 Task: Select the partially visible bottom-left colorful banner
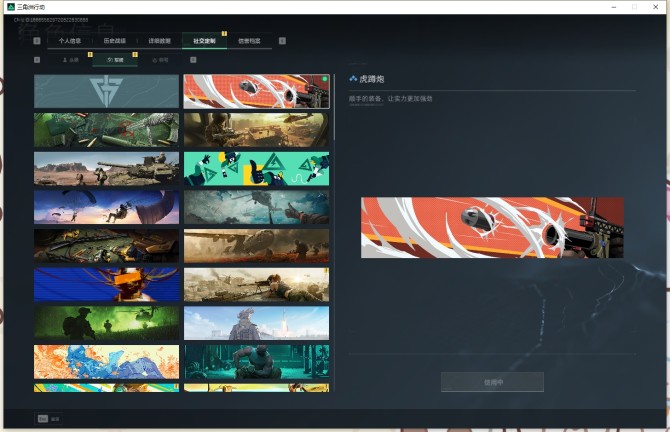[106, 388]
